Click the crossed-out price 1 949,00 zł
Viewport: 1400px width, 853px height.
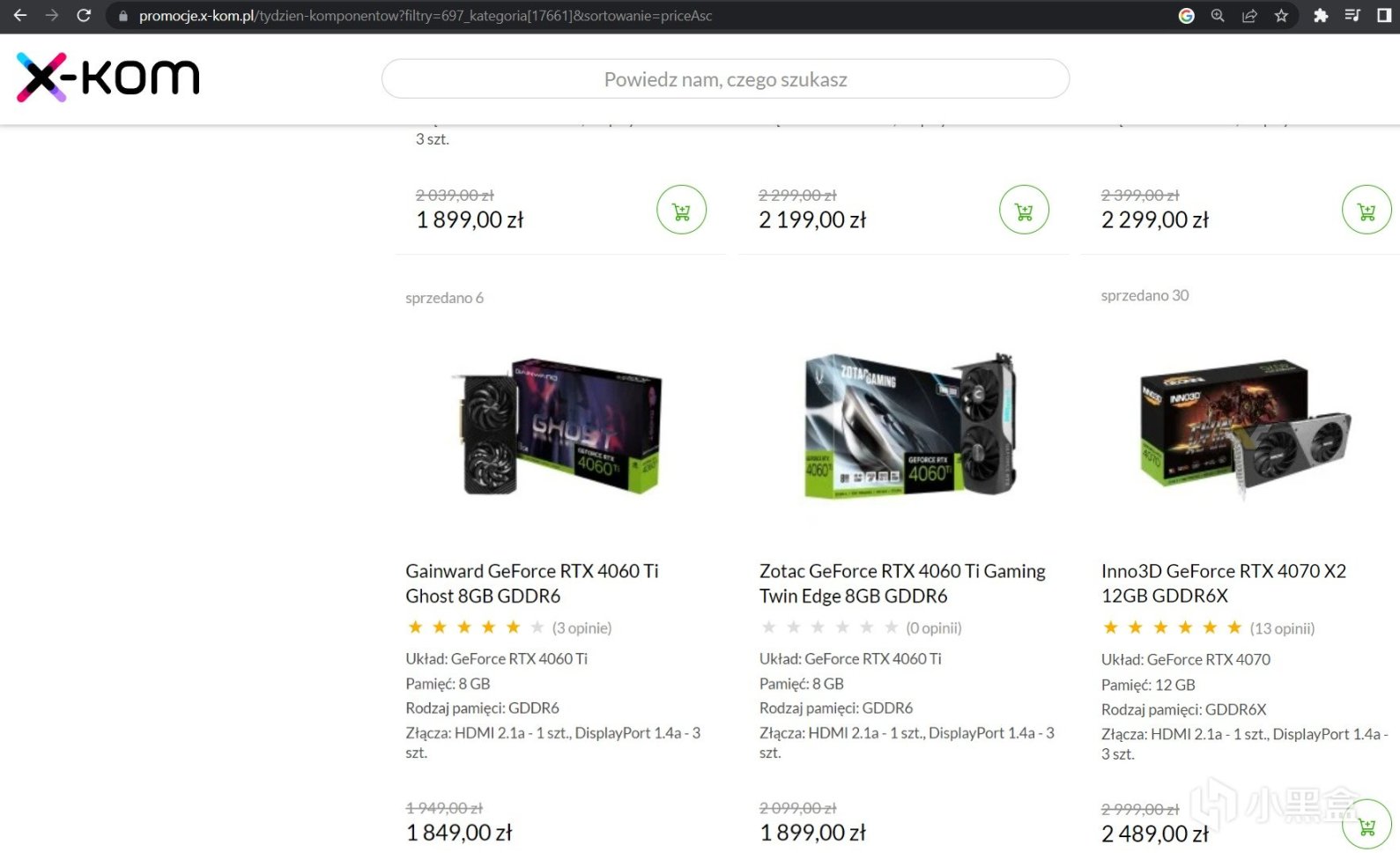point(444,808)
